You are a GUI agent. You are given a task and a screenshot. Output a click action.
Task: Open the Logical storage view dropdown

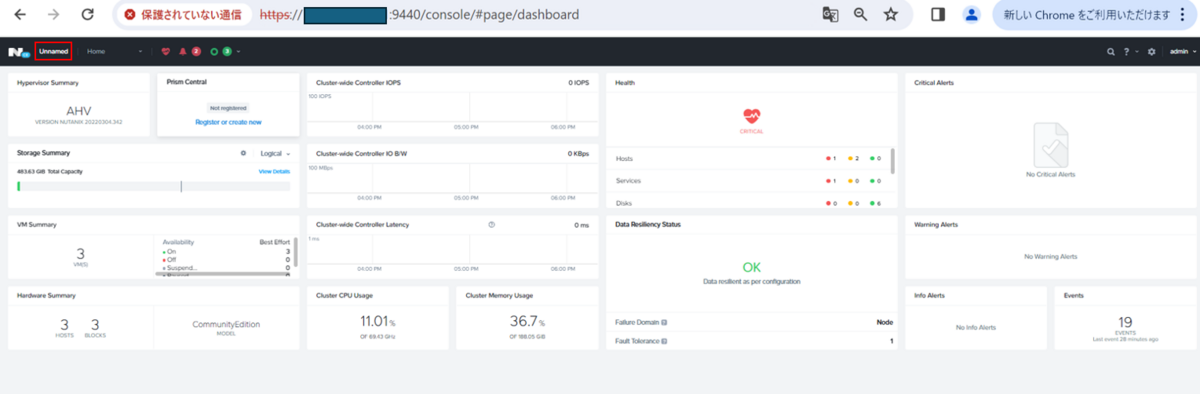[275, 153]
